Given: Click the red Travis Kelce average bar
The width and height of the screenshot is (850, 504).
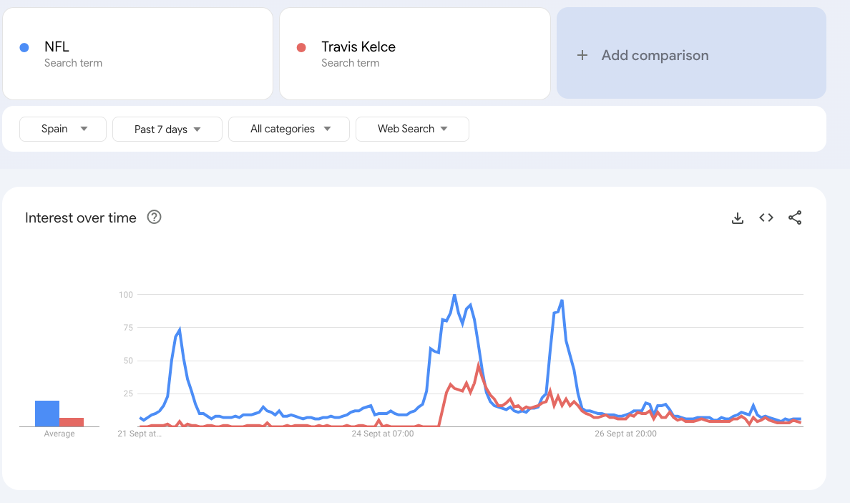Looking at the screenshot, I should (x=72, y=422).
